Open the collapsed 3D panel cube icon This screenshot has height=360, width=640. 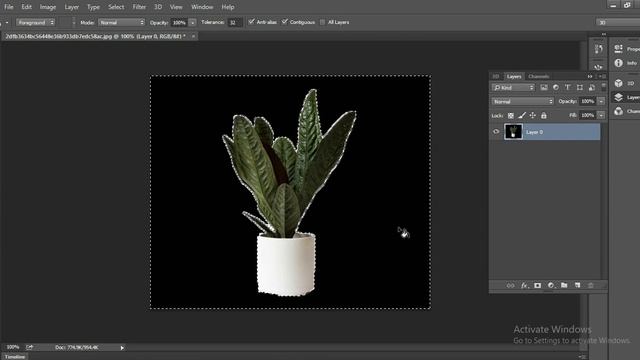click(x=619, y=83)
